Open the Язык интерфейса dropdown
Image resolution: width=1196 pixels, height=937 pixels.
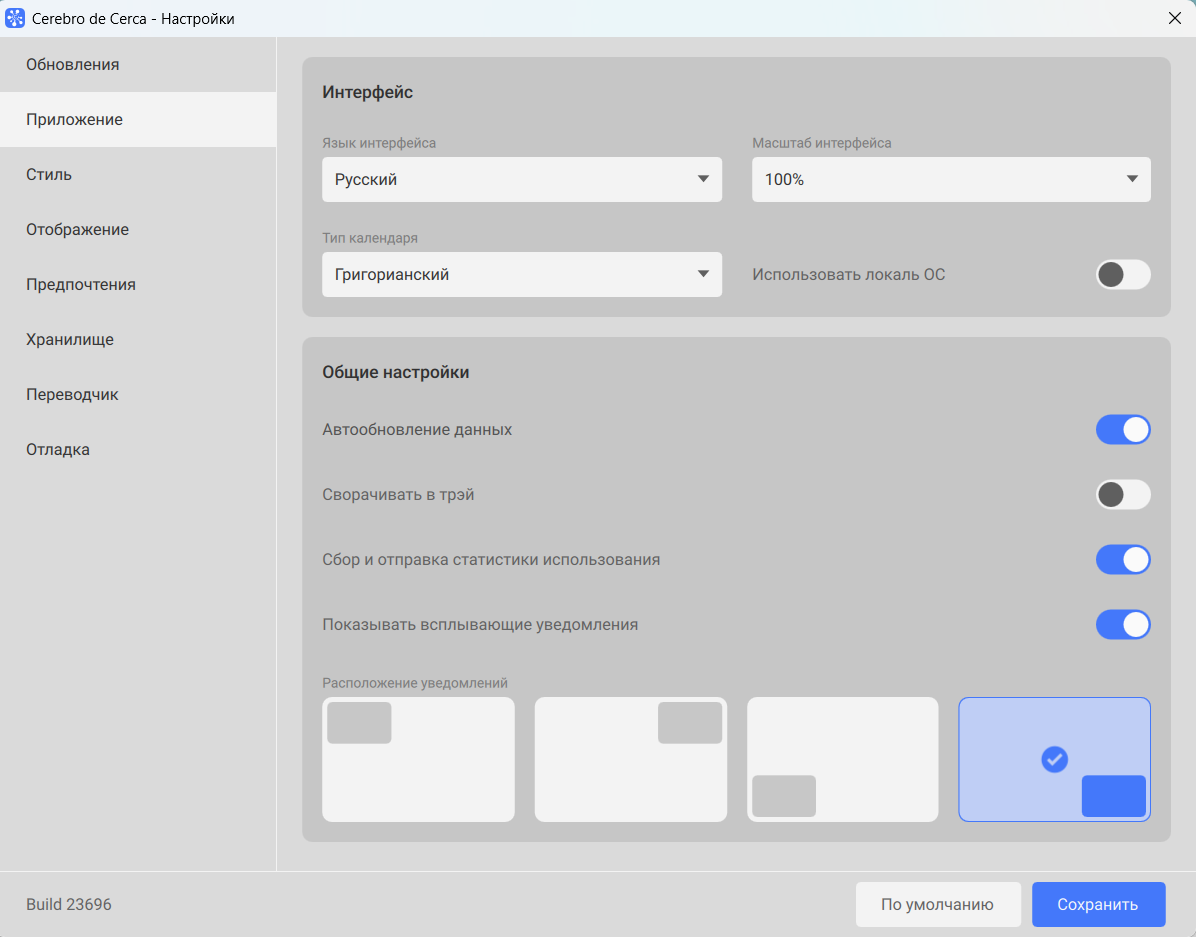[521, 180]
